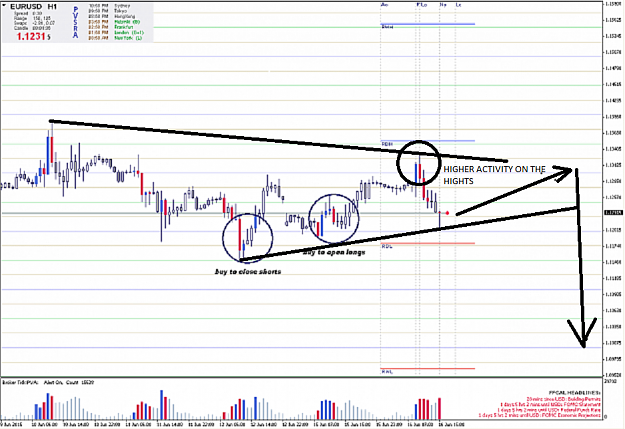The height and width of the screenshot is (429, 625).
Task: Select the Swap row in the info panel
Action: (34, 23)
